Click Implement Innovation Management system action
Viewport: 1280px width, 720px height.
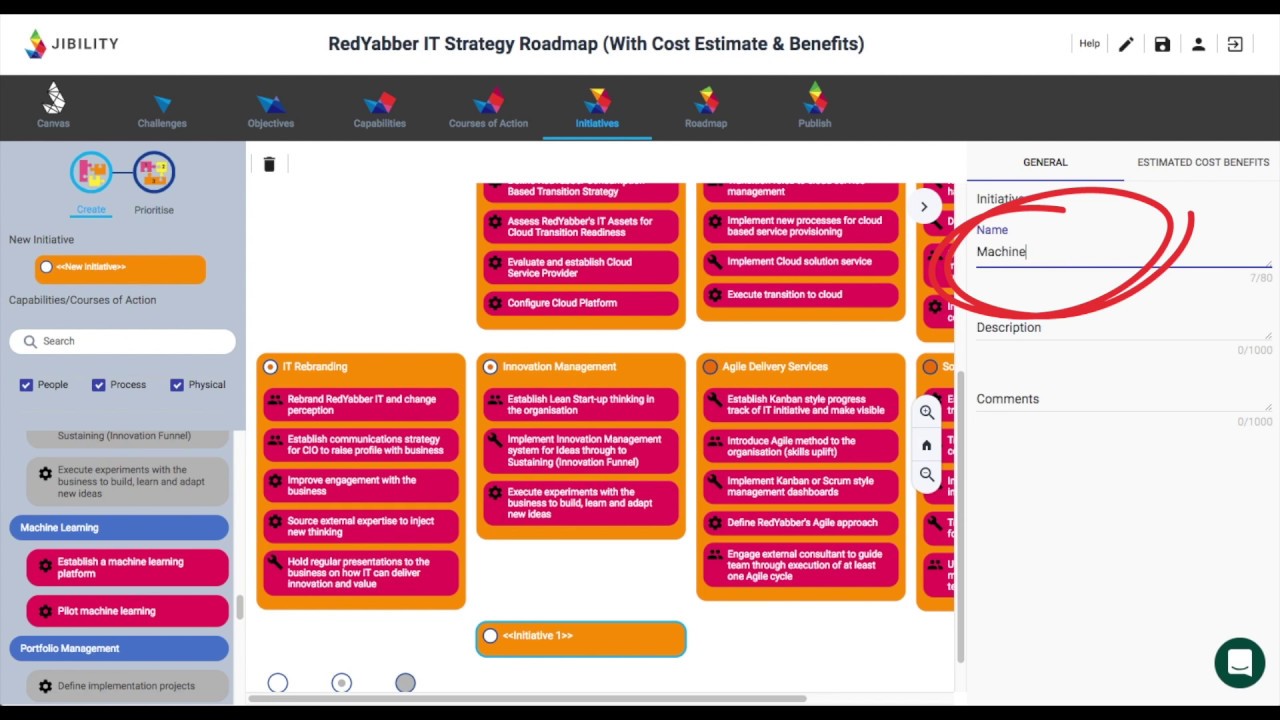tap(581, 451)
